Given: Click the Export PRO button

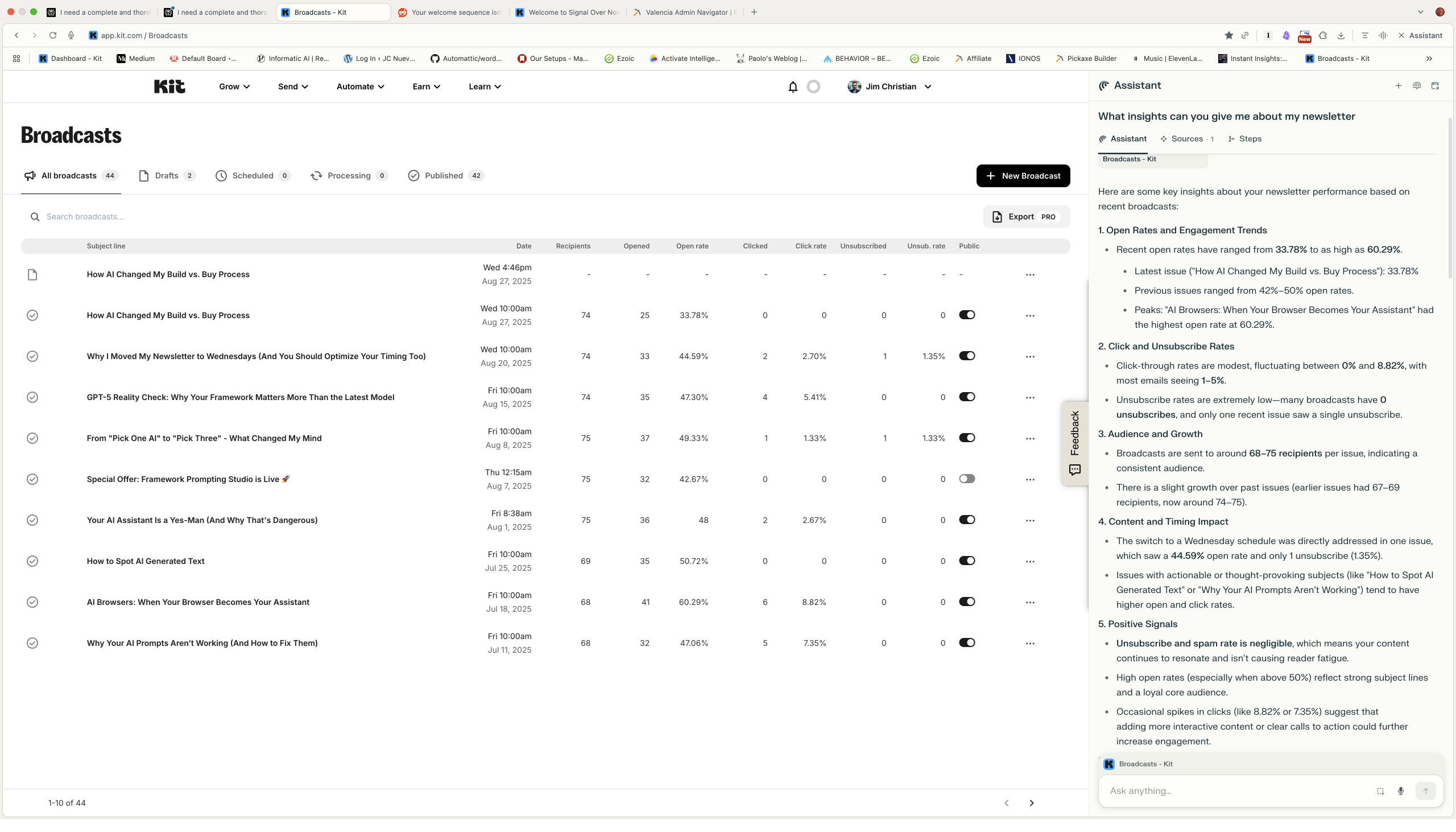Looking at the screenshot, I should point(1025,217).
